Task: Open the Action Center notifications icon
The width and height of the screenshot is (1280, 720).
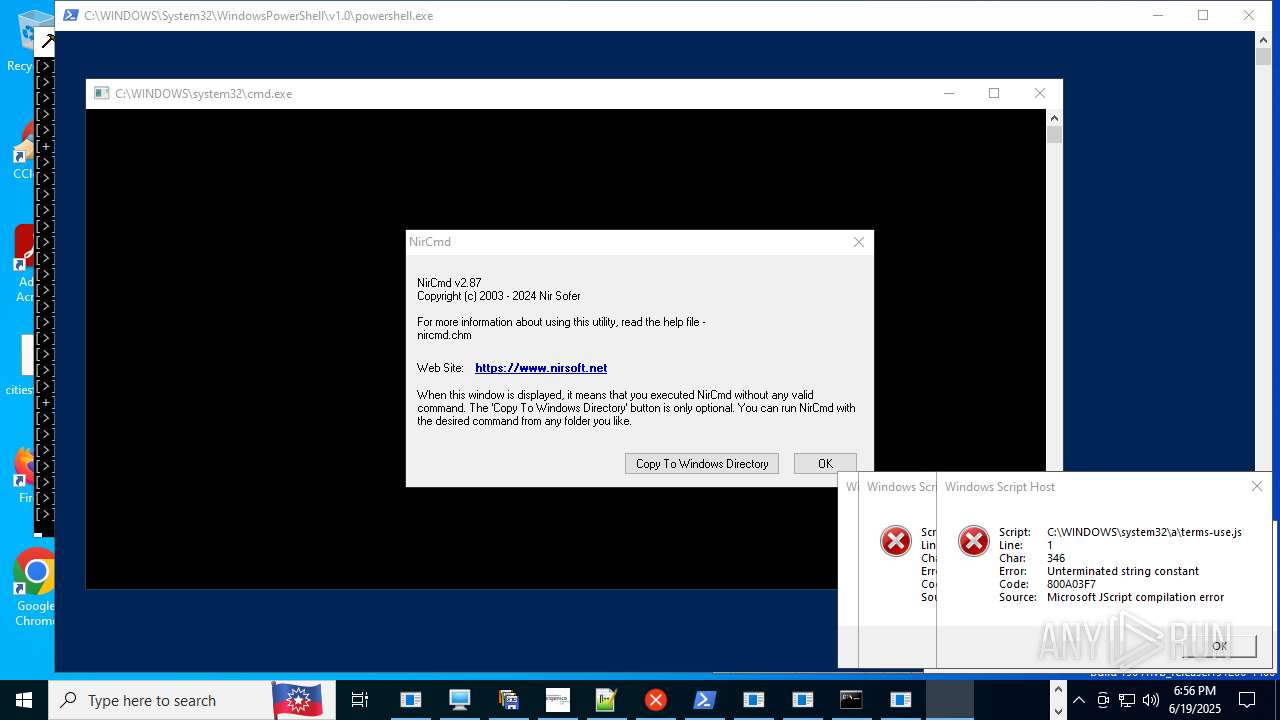Action: (x=1247, y=700)
